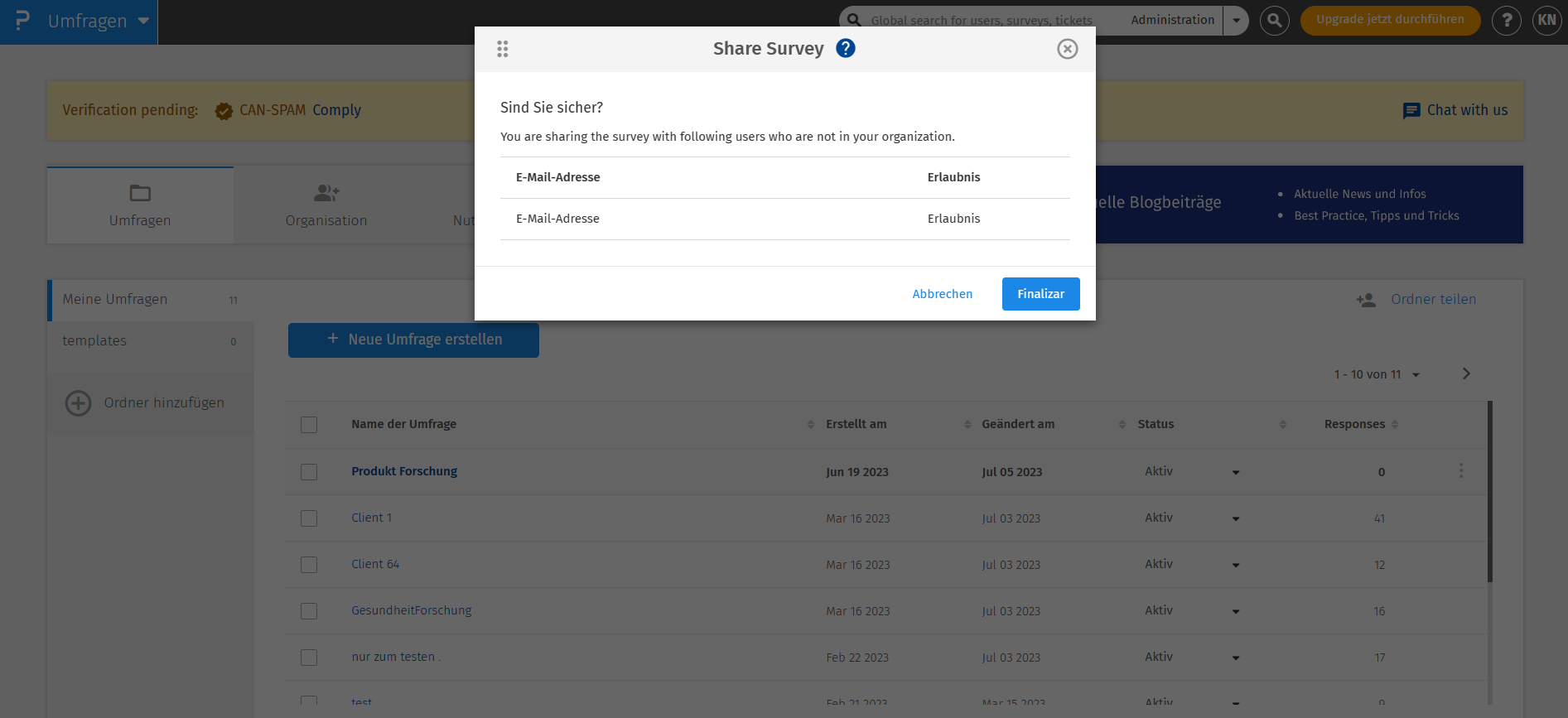Viewport: 1568px width, 718px height.
Task: Click the Abbrechen link in dialog
Action: tap(943, 294)
